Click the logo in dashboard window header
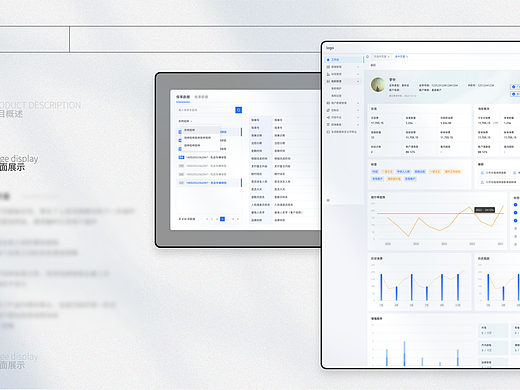Image resolution: width=520 pixels, height=390 pixels. click(x=330, y=48)
